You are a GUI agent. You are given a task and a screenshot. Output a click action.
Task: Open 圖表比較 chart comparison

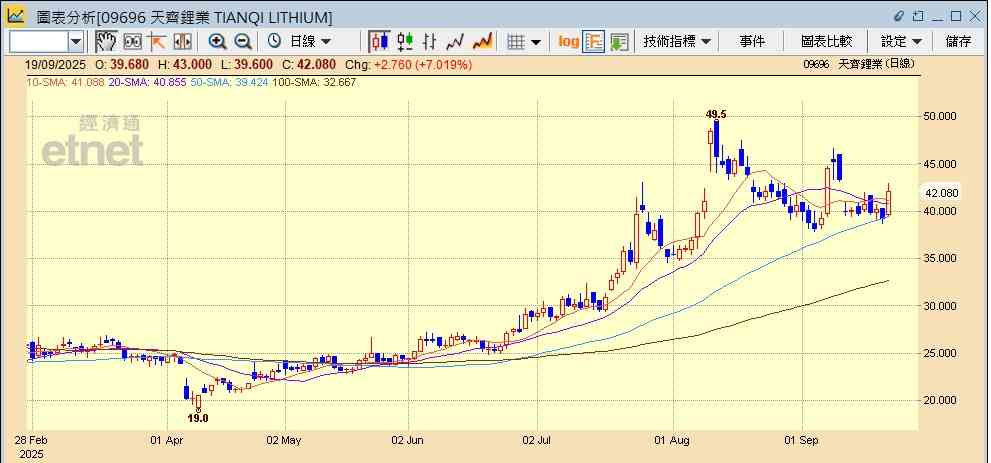click(826, 42)
